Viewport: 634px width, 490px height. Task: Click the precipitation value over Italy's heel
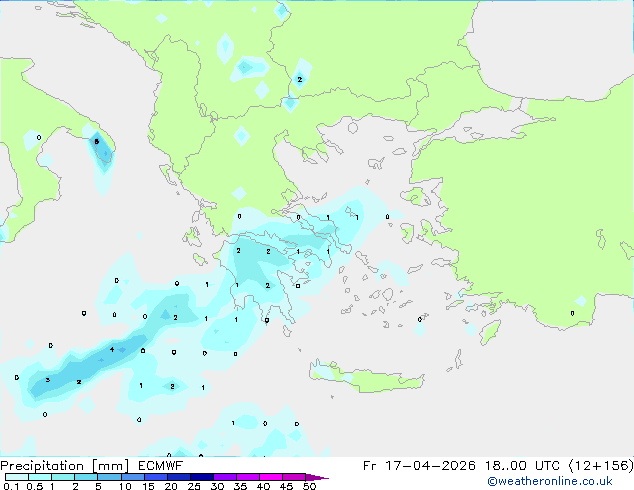tap(96, 142)
